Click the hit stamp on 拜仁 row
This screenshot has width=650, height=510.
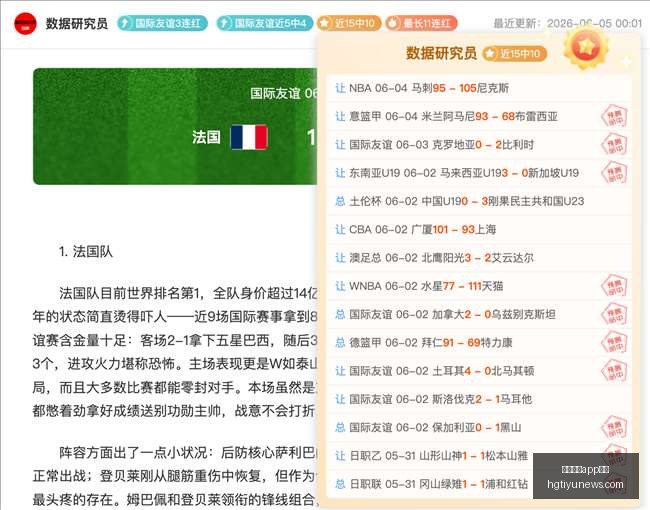614,343
